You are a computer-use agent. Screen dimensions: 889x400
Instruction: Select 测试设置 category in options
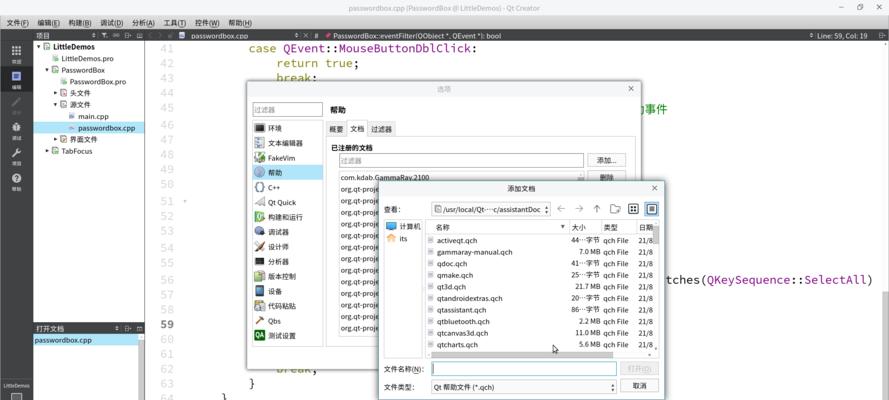click(x=287, y=335)
